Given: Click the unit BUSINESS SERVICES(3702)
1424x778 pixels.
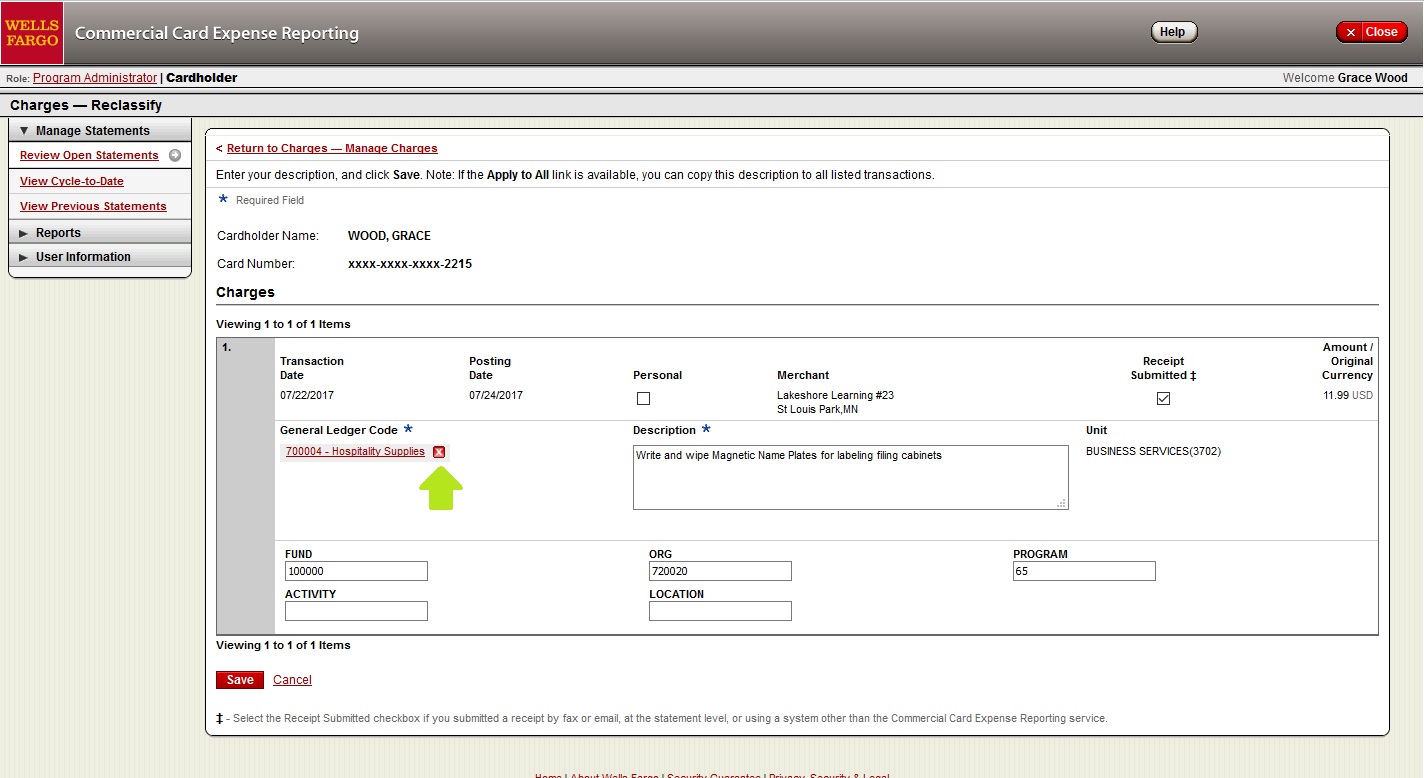Looking at the screenshot, I should [x=1153, y=451].
